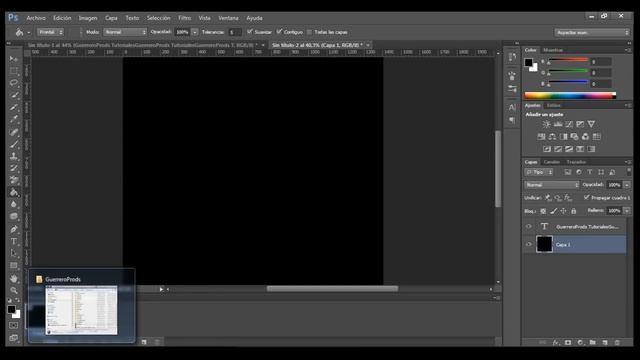Toggle Quick Mask mode icon
This screenshot has height=360, width=640.
point(13,326)
